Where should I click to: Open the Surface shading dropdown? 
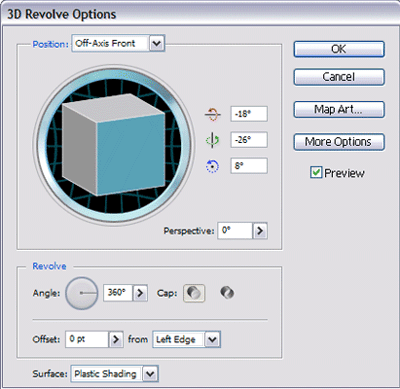pos(150,374)
